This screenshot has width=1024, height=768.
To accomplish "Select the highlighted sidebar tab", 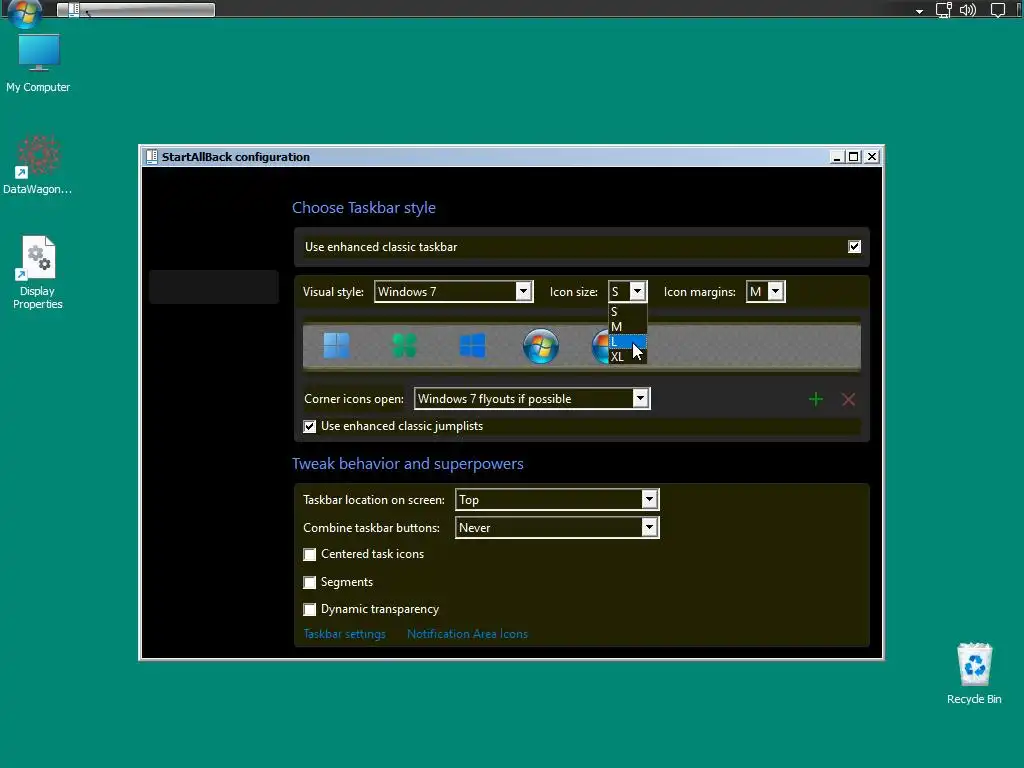I will point(214,287).
